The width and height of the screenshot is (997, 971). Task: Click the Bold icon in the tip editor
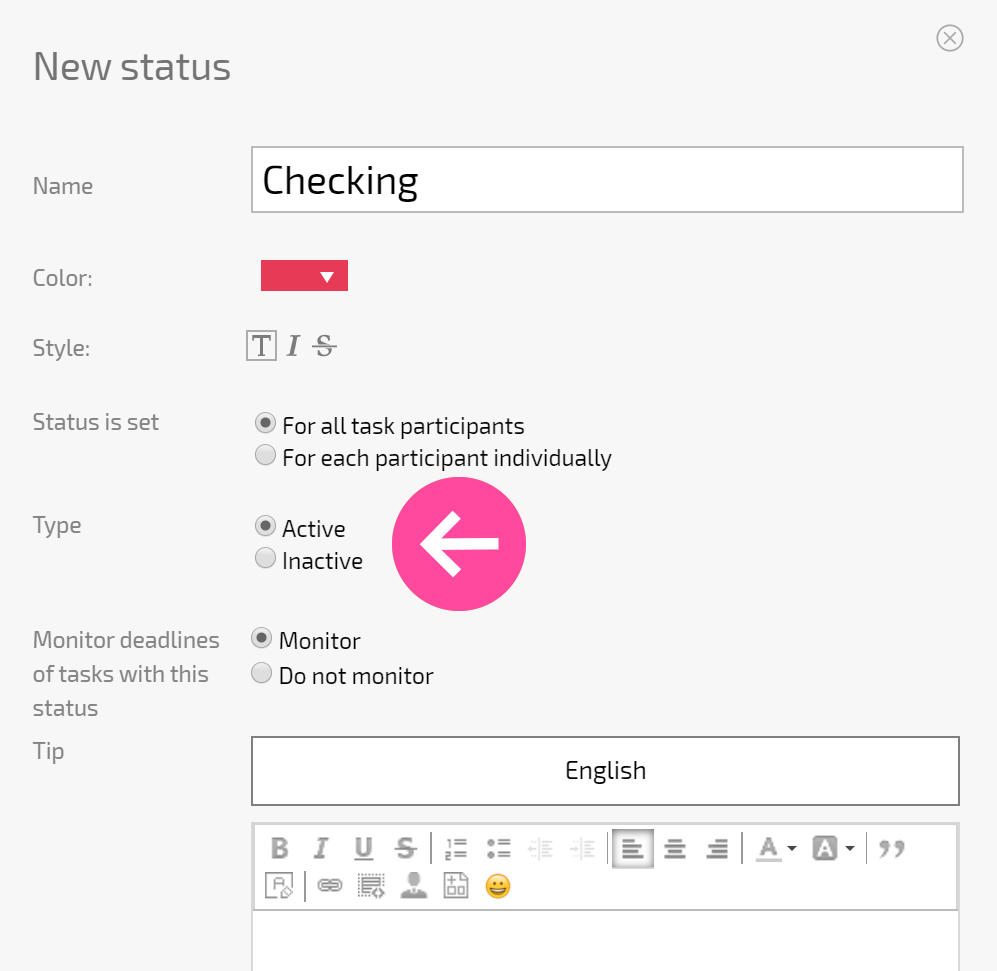(279, 848)
